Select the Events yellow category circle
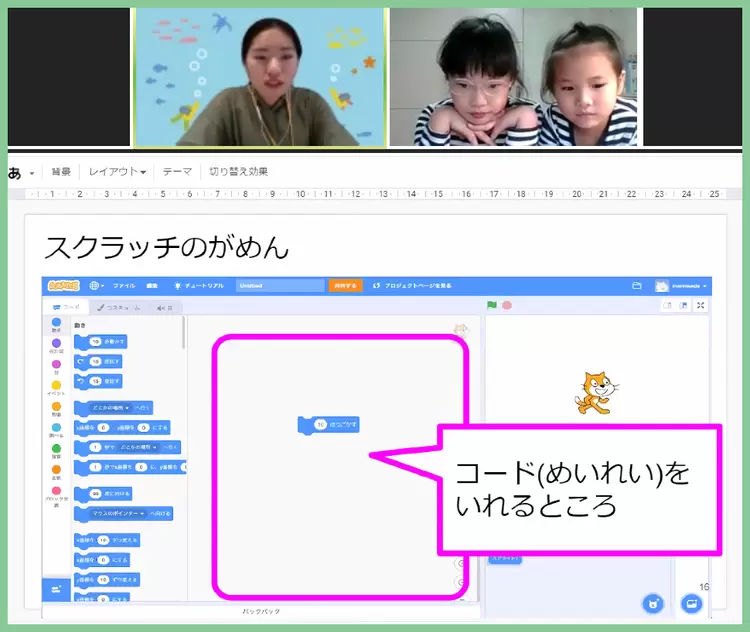The height and width of the screenshot is (632, 750). click(56, 385)
